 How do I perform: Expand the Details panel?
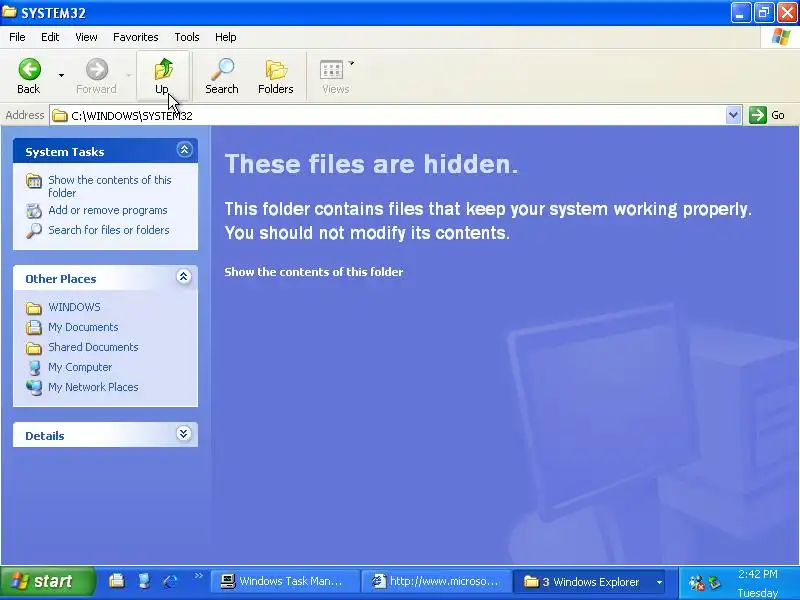pyautogui.click(x=184, y=434)
